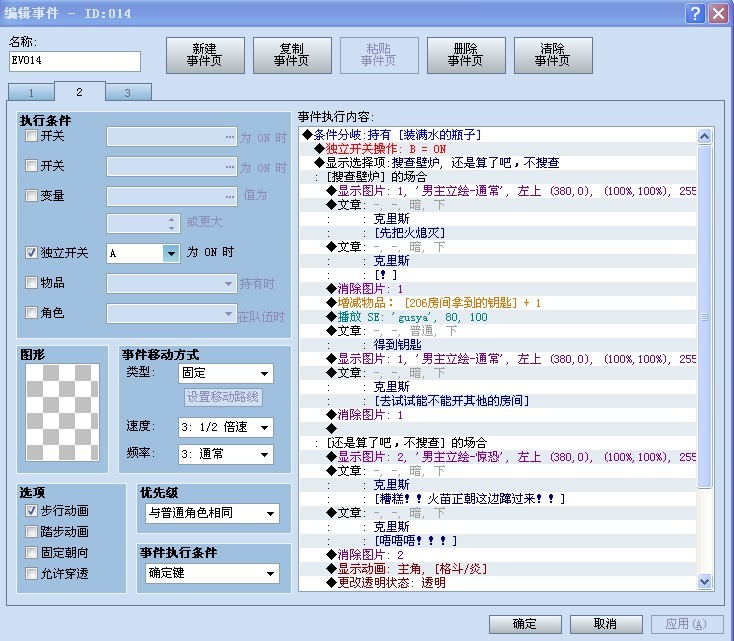Select the [去试试能不能开其他的房间] line
Image resolution: width=734 pixels, height=641 pixels.
pyautogui.click(x=498, y=401)
